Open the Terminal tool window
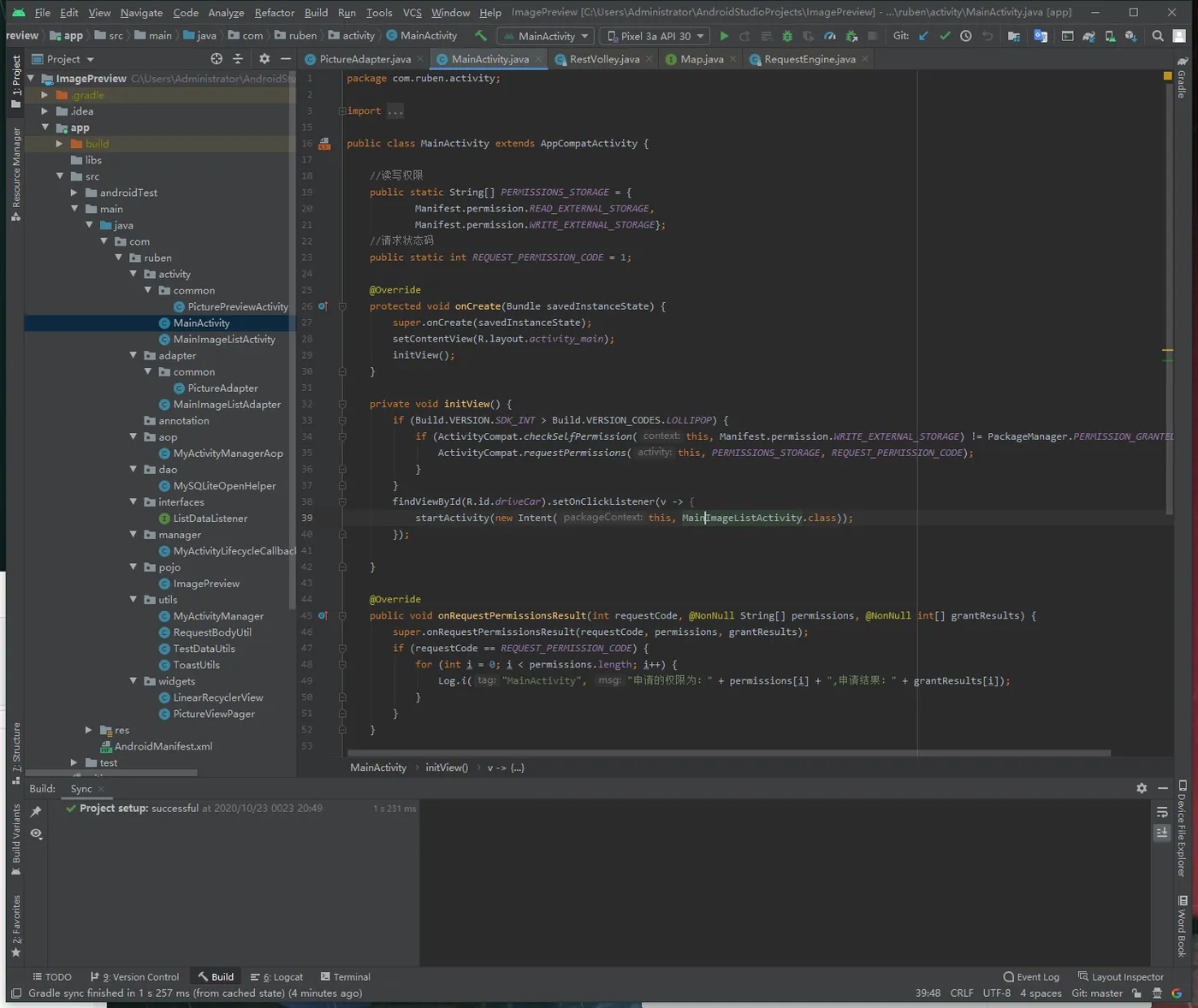Image resolution: width=1198 pixels, height=1008 pixels. click(346, 977)
